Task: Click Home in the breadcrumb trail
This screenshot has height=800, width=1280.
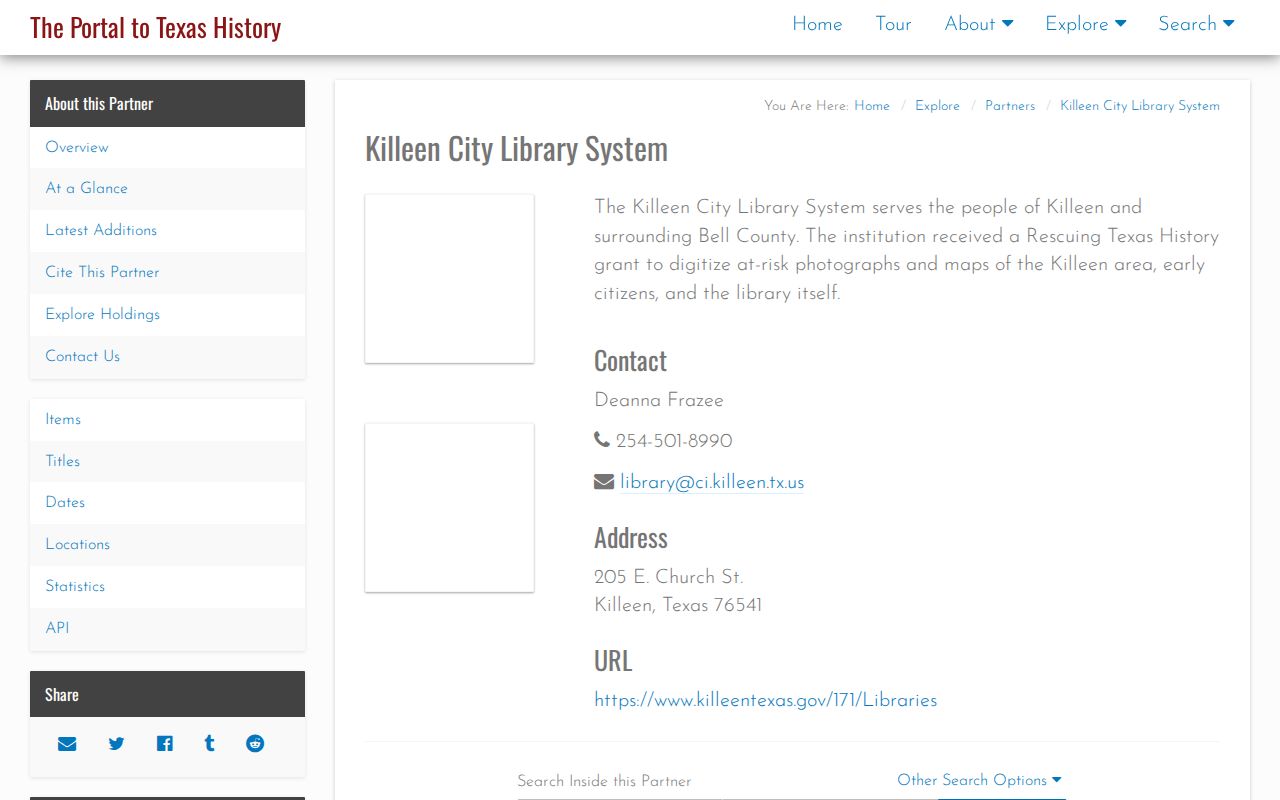Action: 872,106
